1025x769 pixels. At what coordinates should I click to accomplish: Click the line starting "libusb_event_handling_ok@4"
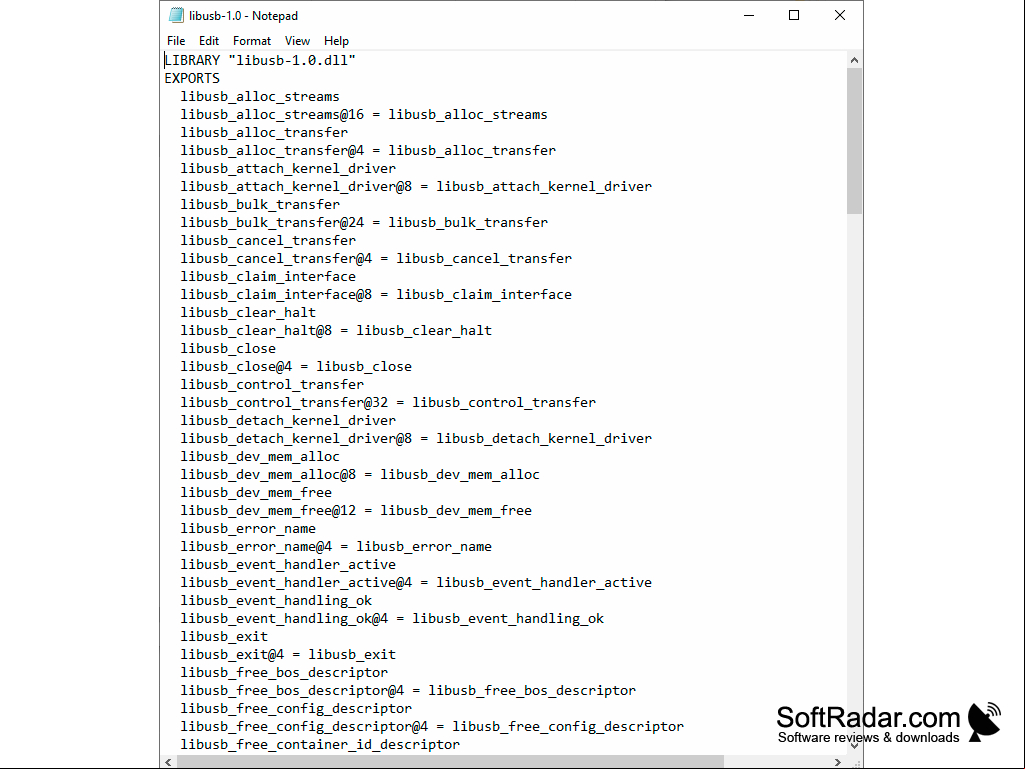coord(392,619)
